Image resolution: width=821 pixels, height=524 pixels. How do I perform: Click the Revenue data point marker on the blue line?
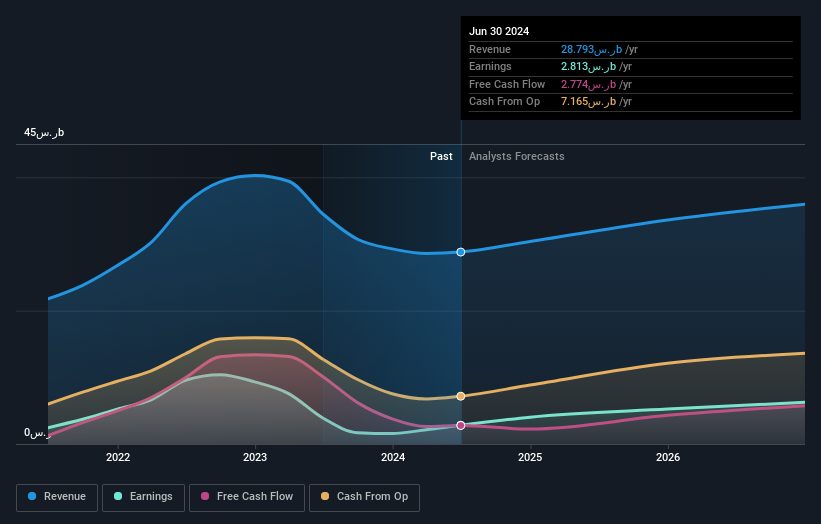point(461,252)
